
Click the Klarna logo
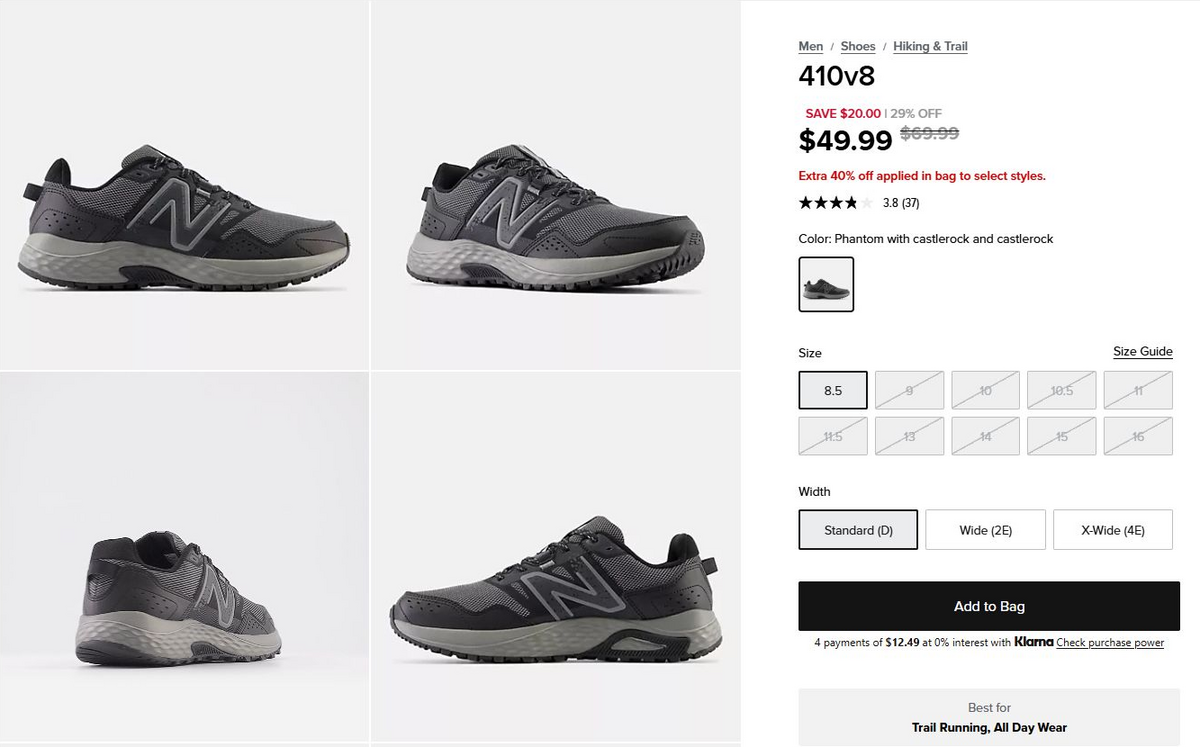point(1034,642)
